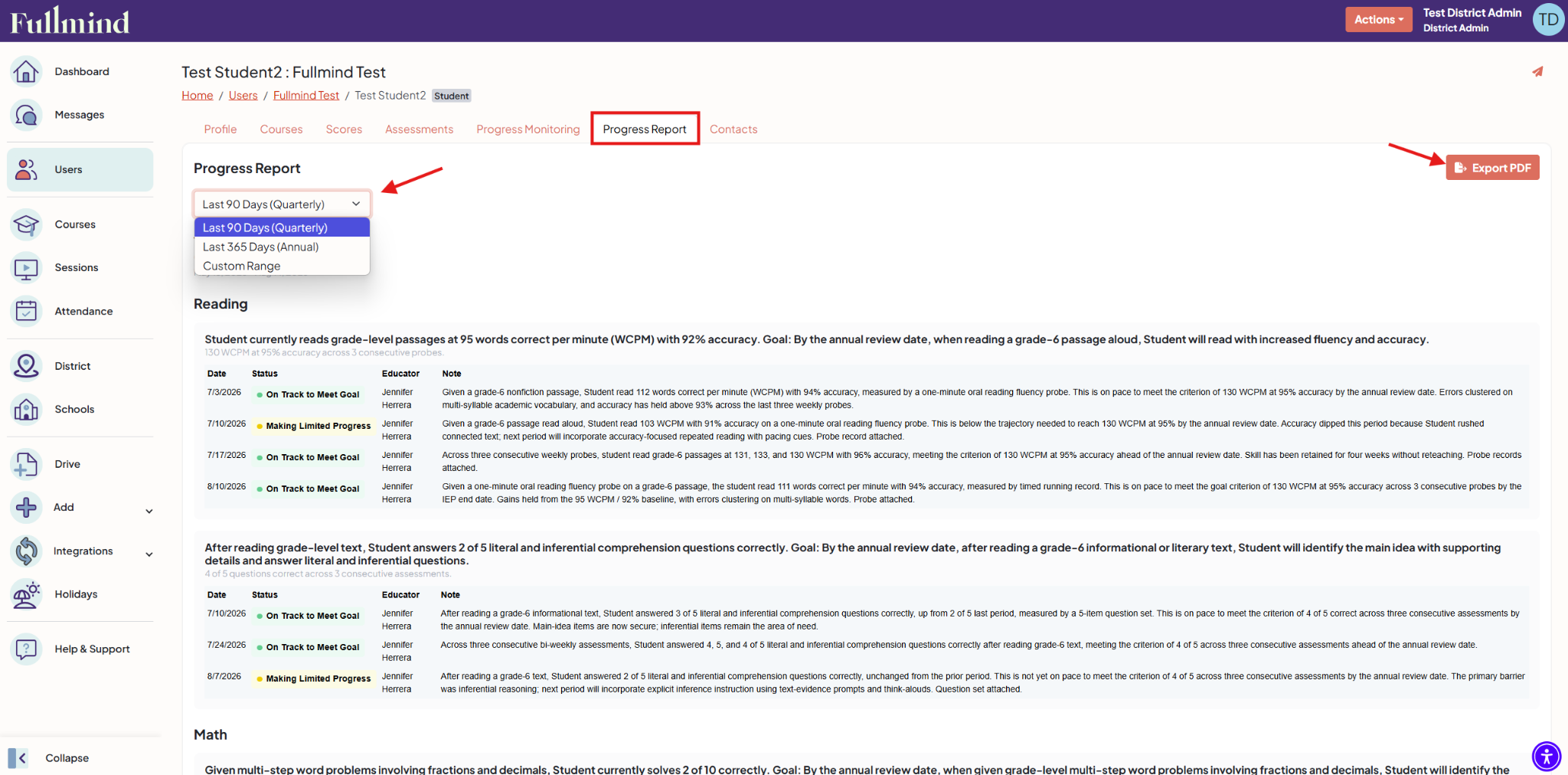Click the 8/7/2026 date cell
1568x775 pixels.
pos(224,676)
